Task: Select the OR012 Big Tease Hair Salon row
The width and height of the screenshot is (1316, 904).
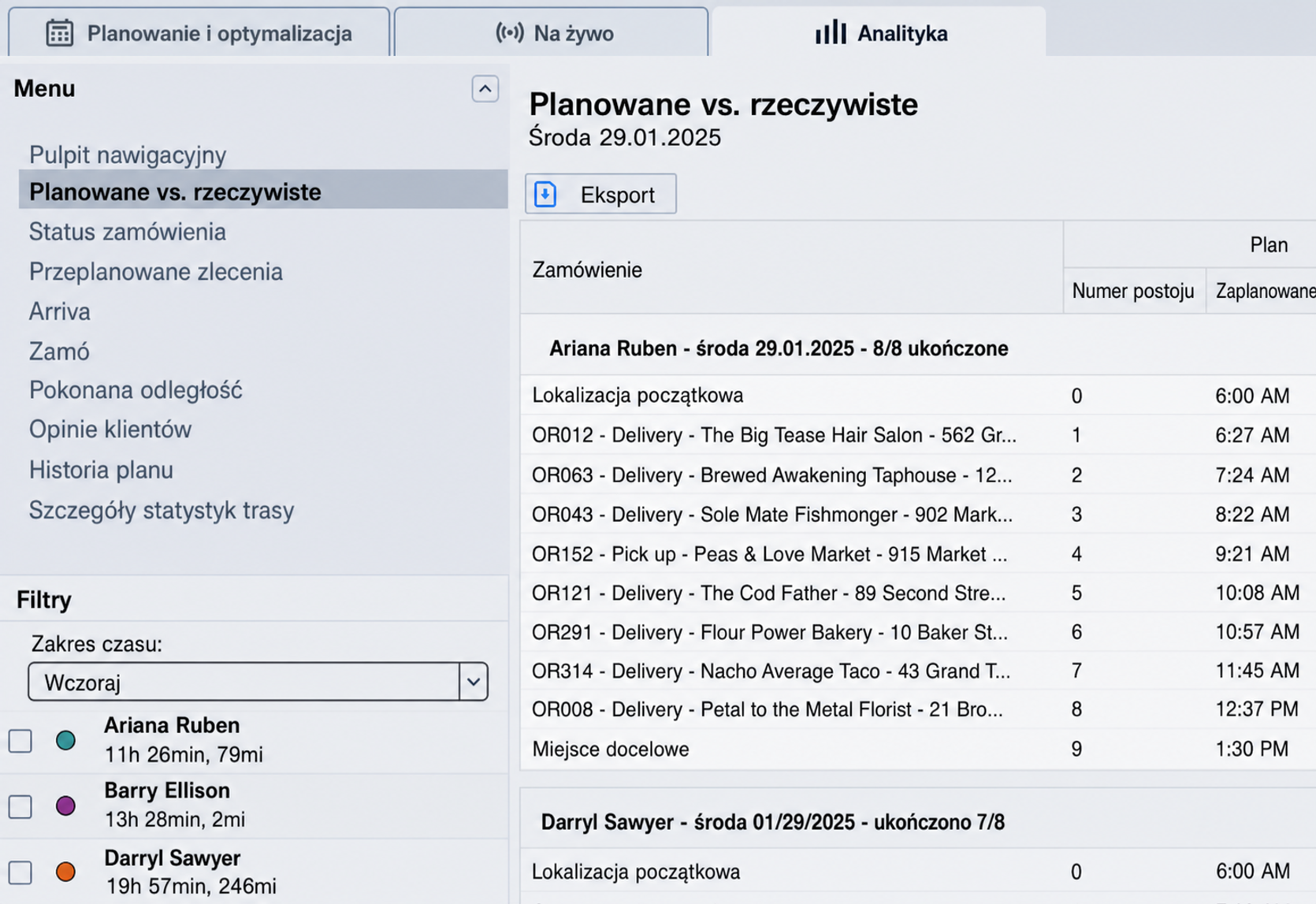Action: pyautogui.click(x=918, y=435)
